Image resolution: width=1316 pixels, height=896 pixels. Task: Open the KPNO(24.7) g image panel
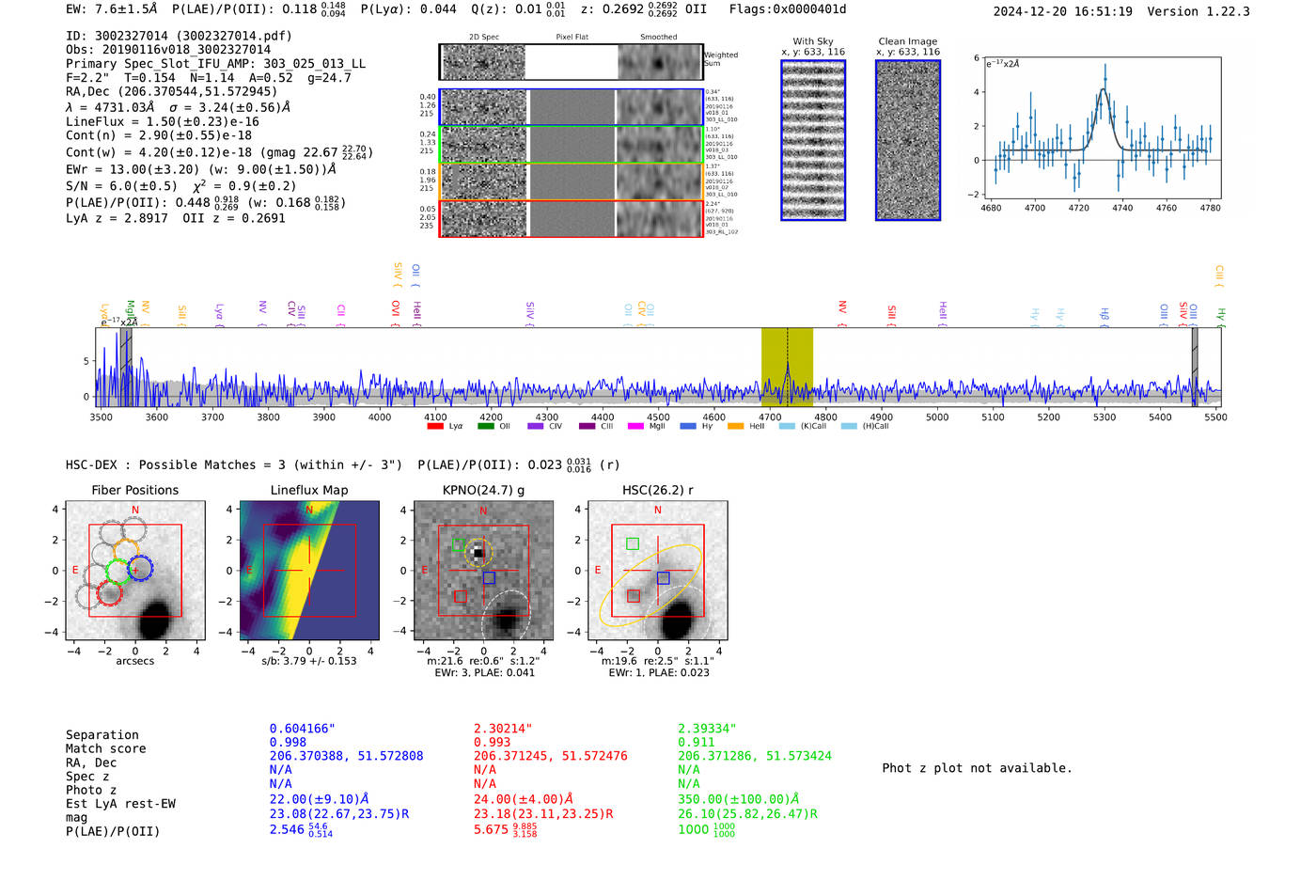[x=483, y=570]
